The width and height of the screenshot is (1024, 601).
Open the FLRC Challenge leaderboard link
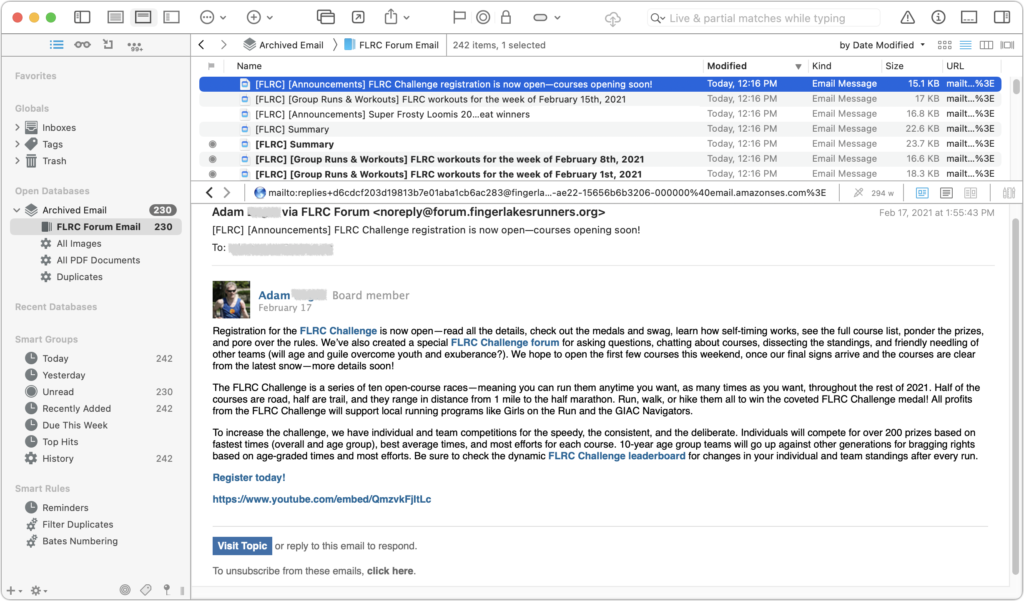click(x=616, y=456)
